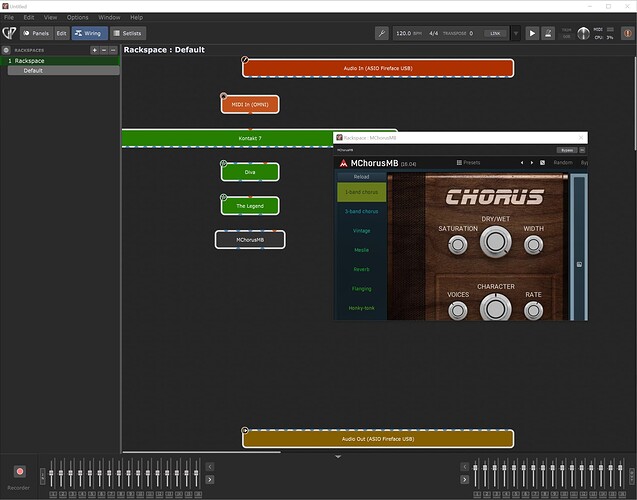
Task: Select the MChorusMB plugin block
Action: (250, 240)
